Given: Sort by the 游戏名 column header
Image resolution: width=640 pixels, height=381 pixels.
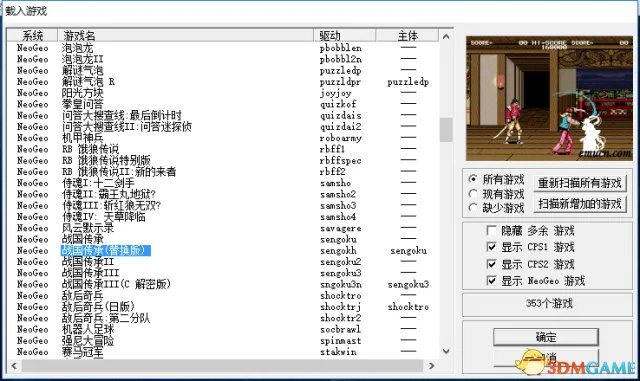Looking at the screenshot, I should pyautogui.click(x=186, y=36).
